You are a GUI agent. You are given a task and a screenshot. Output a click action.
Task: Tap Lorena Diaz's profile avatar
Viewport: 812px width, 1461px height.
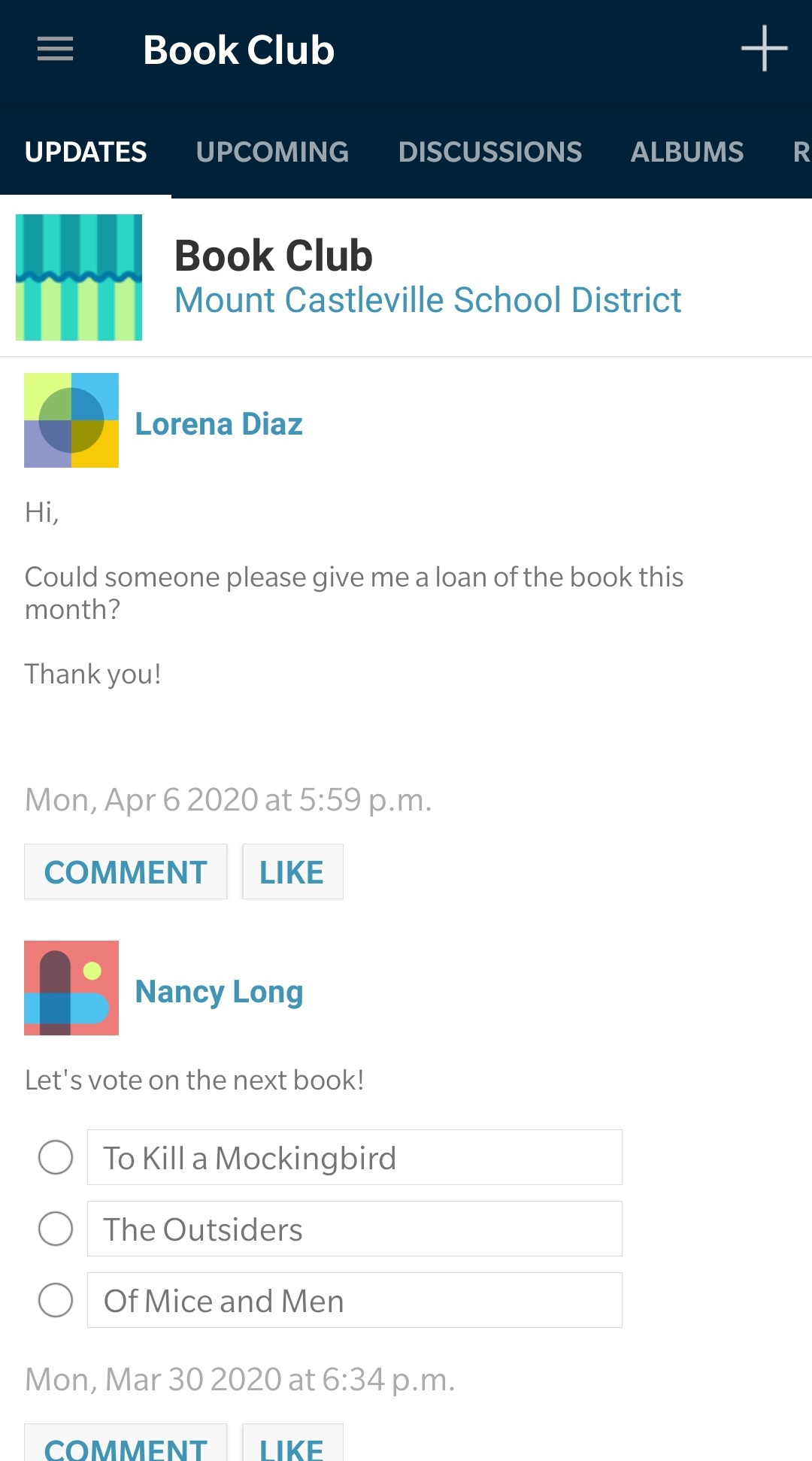71,420
